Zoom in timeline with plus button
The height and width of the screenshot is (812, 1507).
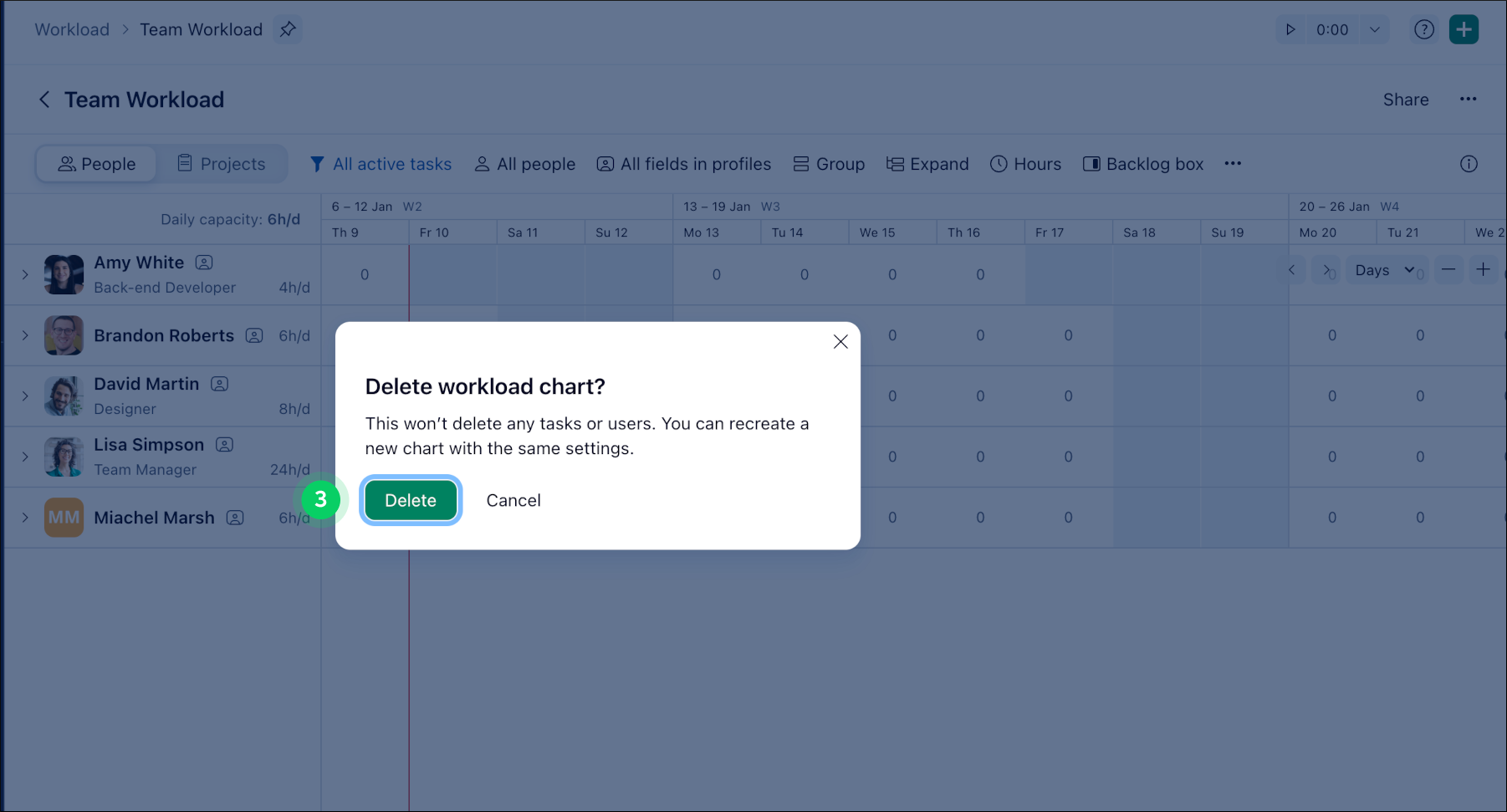click(1483, 269)
